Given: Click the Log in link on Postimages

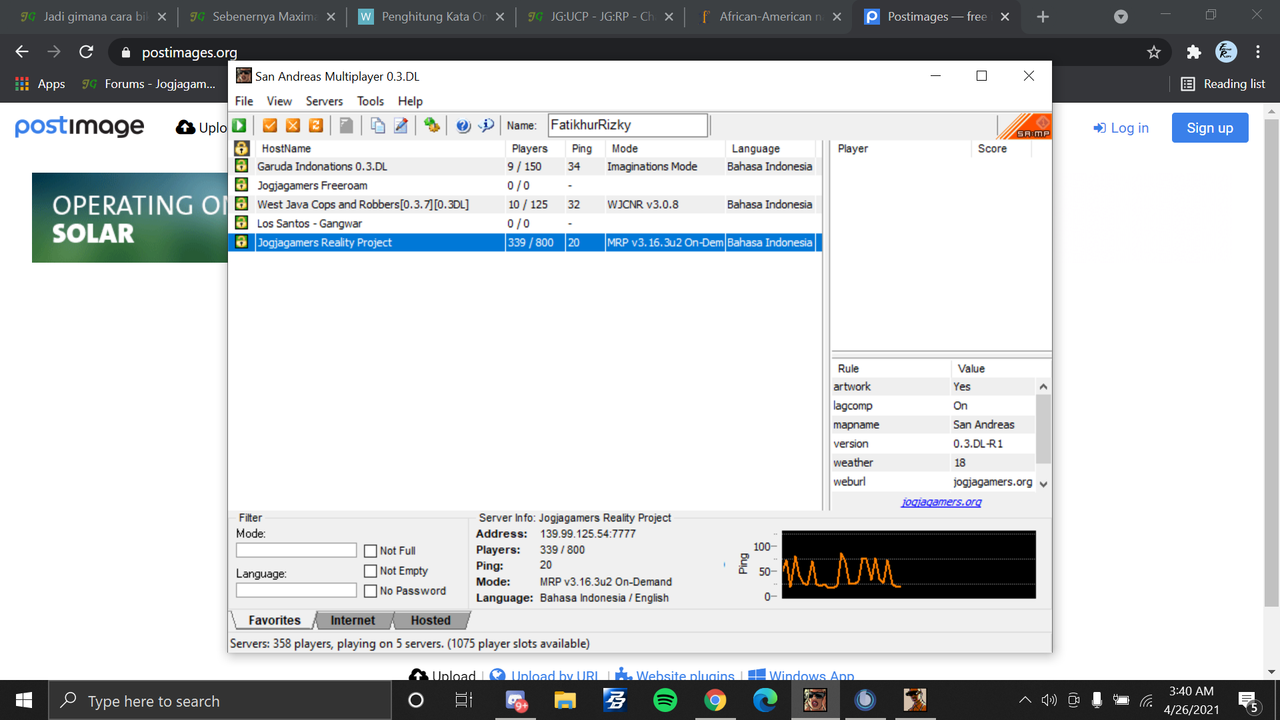Looking at the screenshot, I should [x=1121, y=128].
